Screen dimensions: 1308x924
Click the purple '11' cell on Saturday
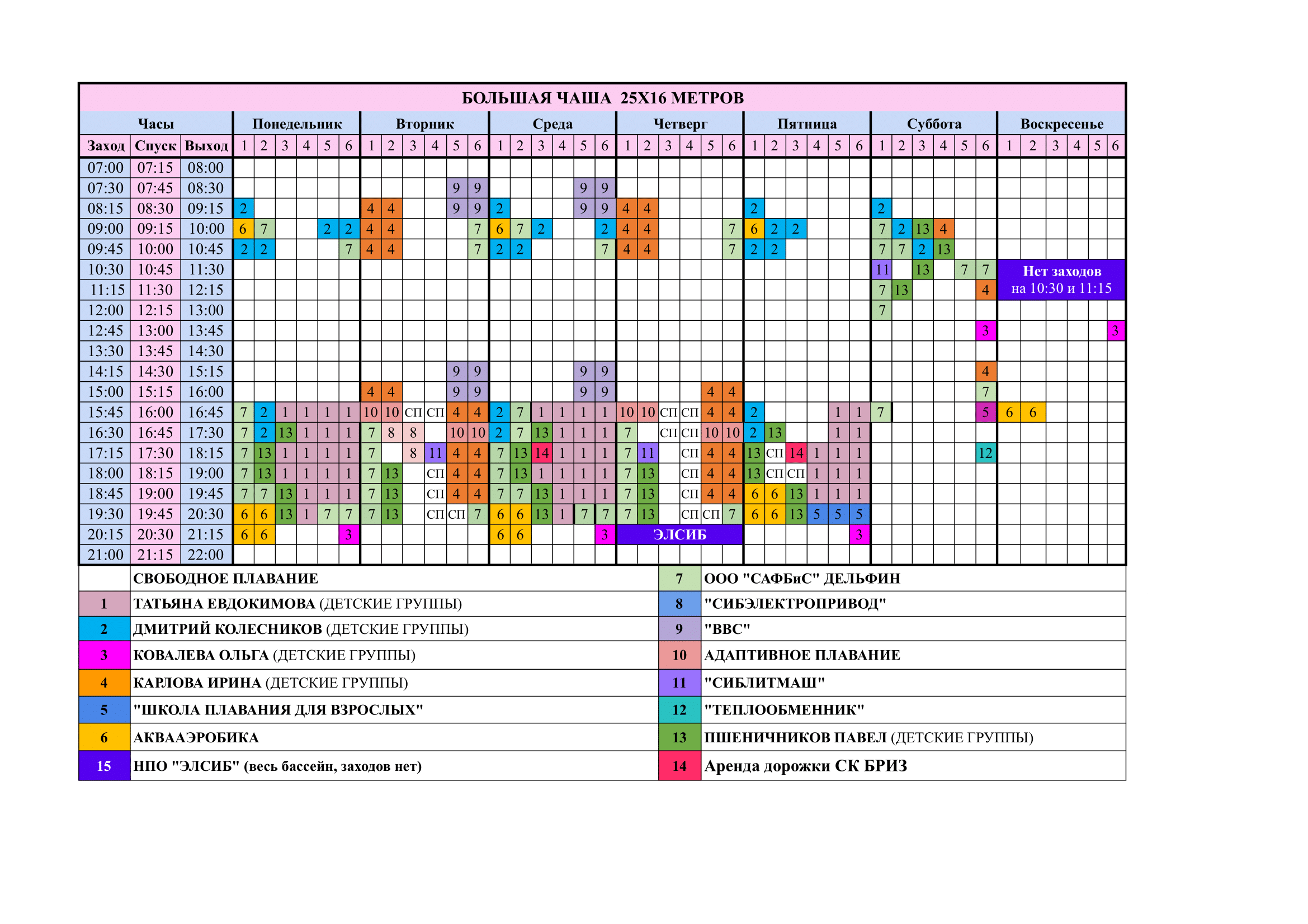click(882, 269)
